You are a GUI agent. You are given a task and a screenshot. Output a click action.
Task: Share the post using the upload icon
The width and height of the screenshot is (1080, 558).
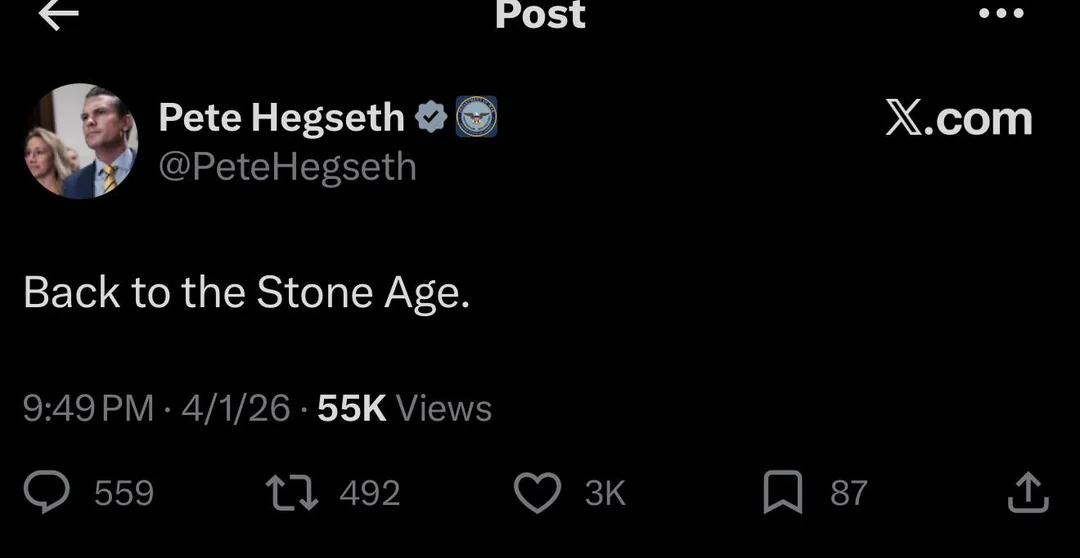1029,493
